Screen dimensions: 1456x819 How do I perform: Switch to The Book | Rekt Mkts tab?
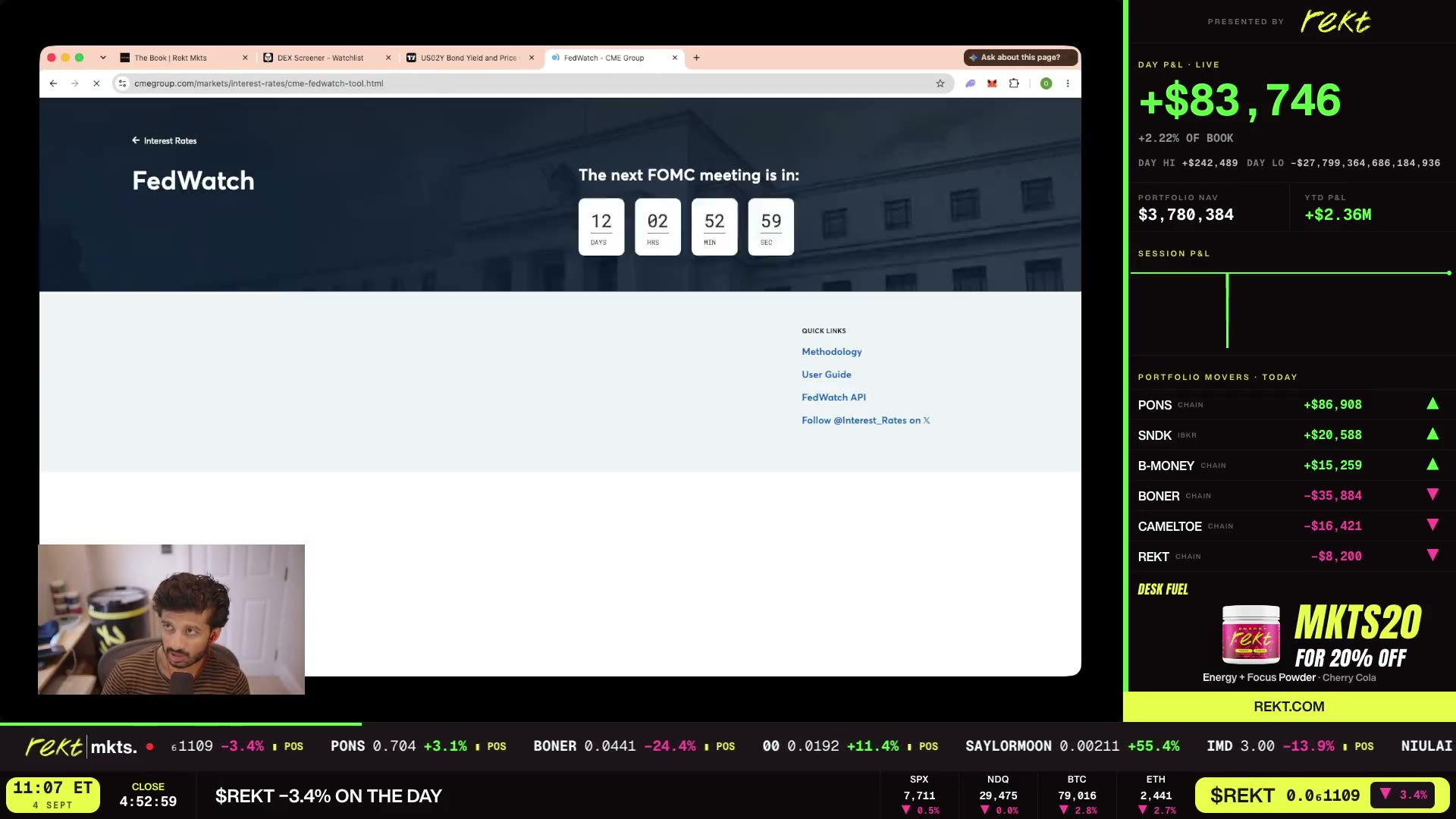(184, 58)
